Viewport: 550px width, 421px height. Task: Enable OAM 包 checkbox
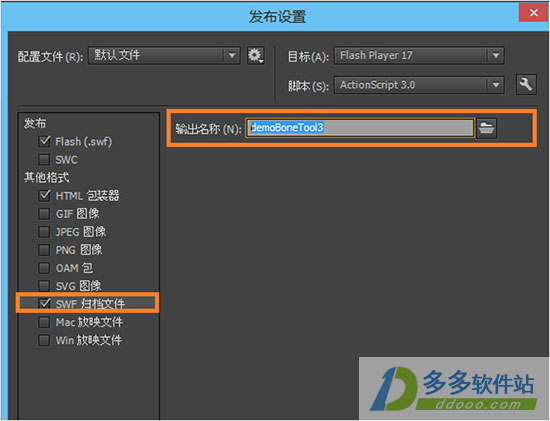coord(44,268)
